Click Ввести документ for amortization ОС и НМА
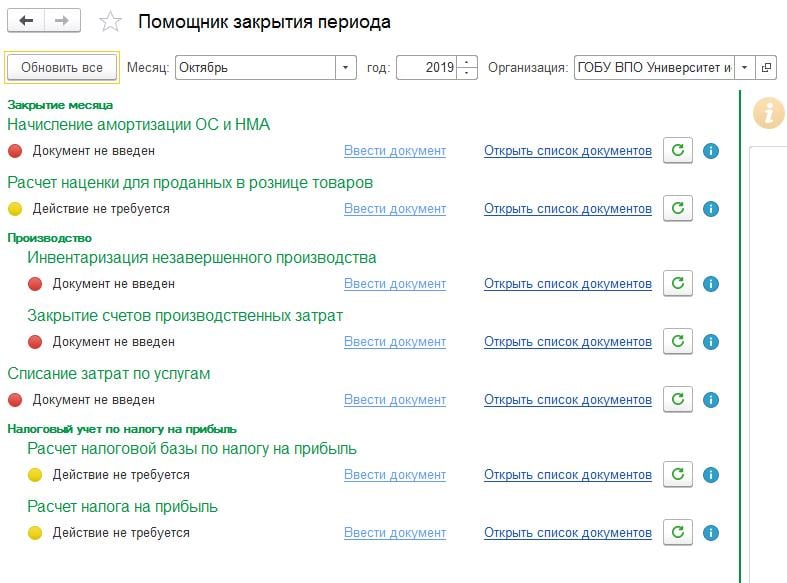Screen dimensions: 787x583 394,151
